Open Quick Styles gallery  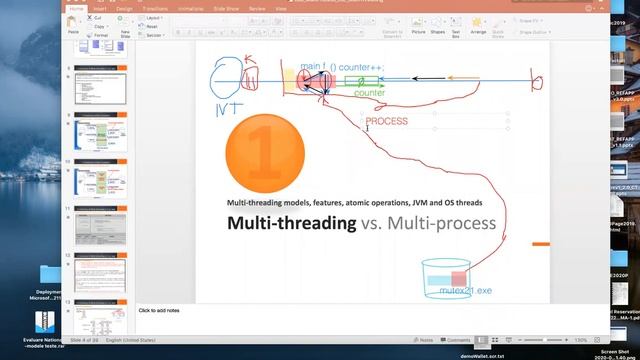(x=498, y=27)
